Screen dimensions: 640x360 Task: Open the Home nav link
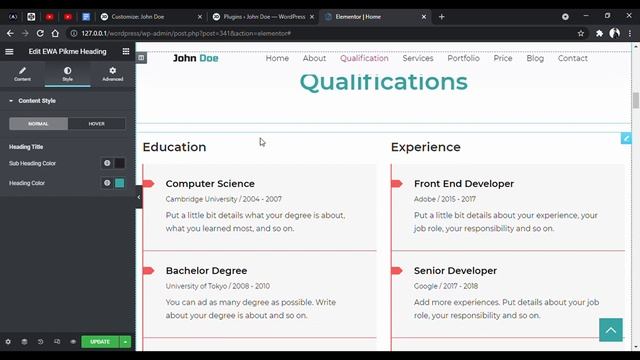coord(277,58)
